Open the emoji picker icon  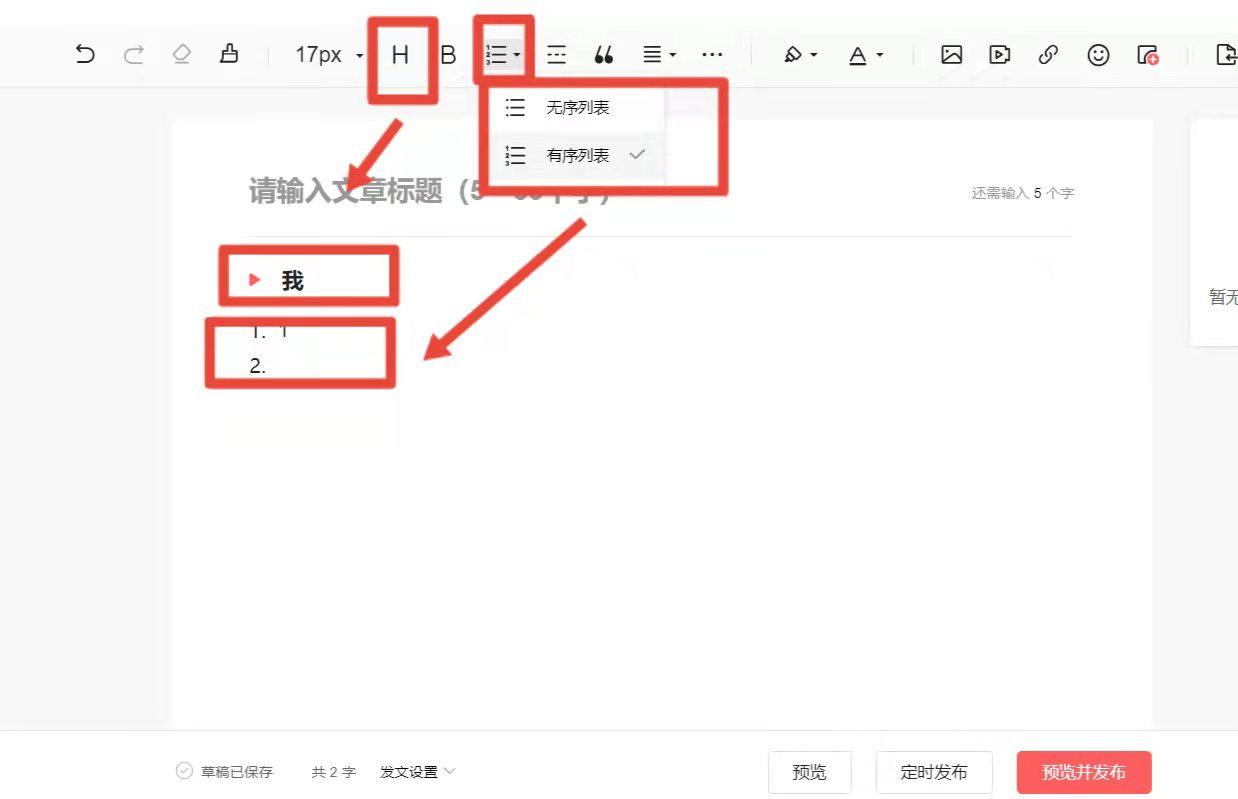[1098, 55]
